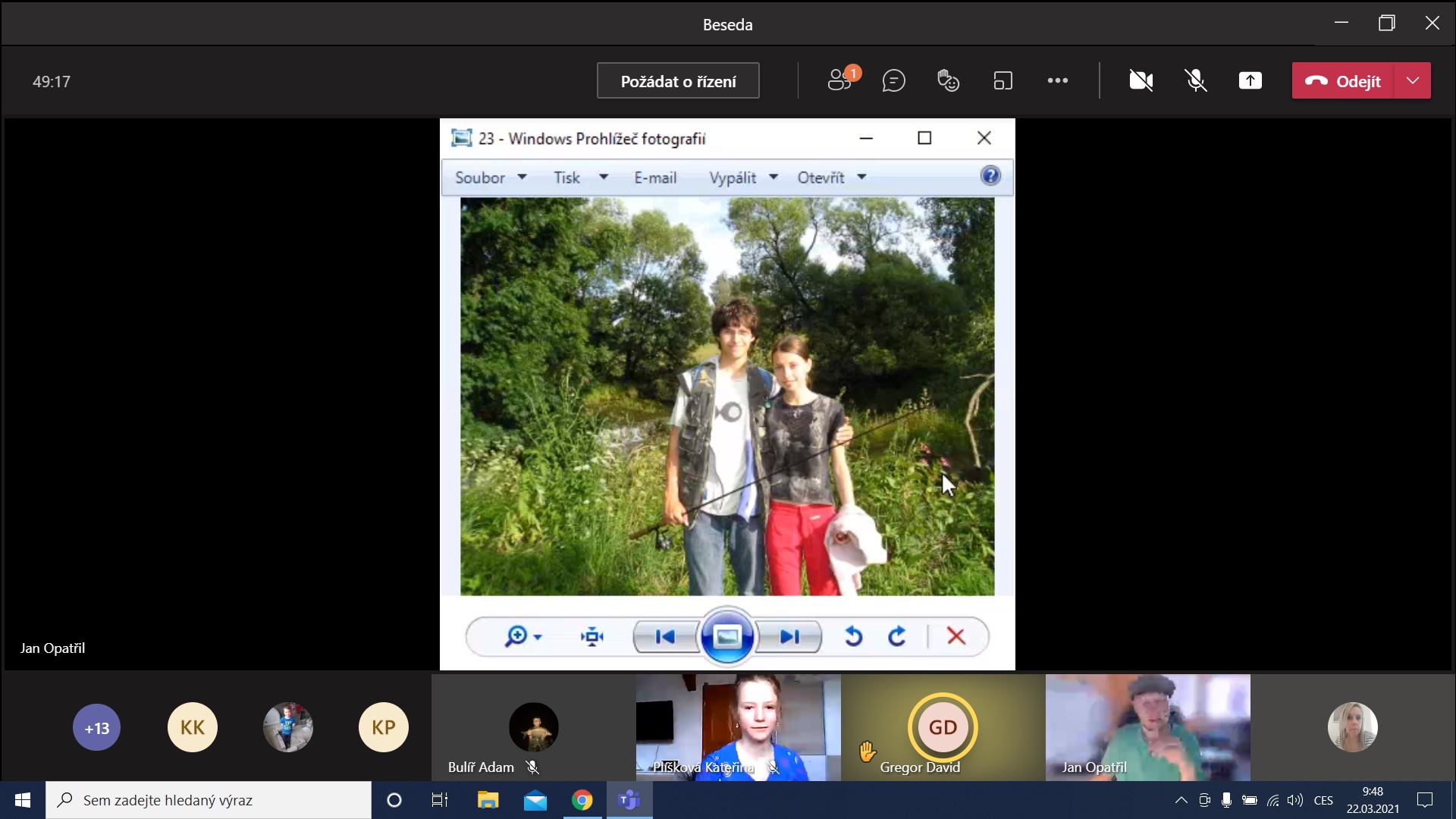Click the Odejít leave button
The height and width of the screenshot is (819, 1456).
point(1343,81)
